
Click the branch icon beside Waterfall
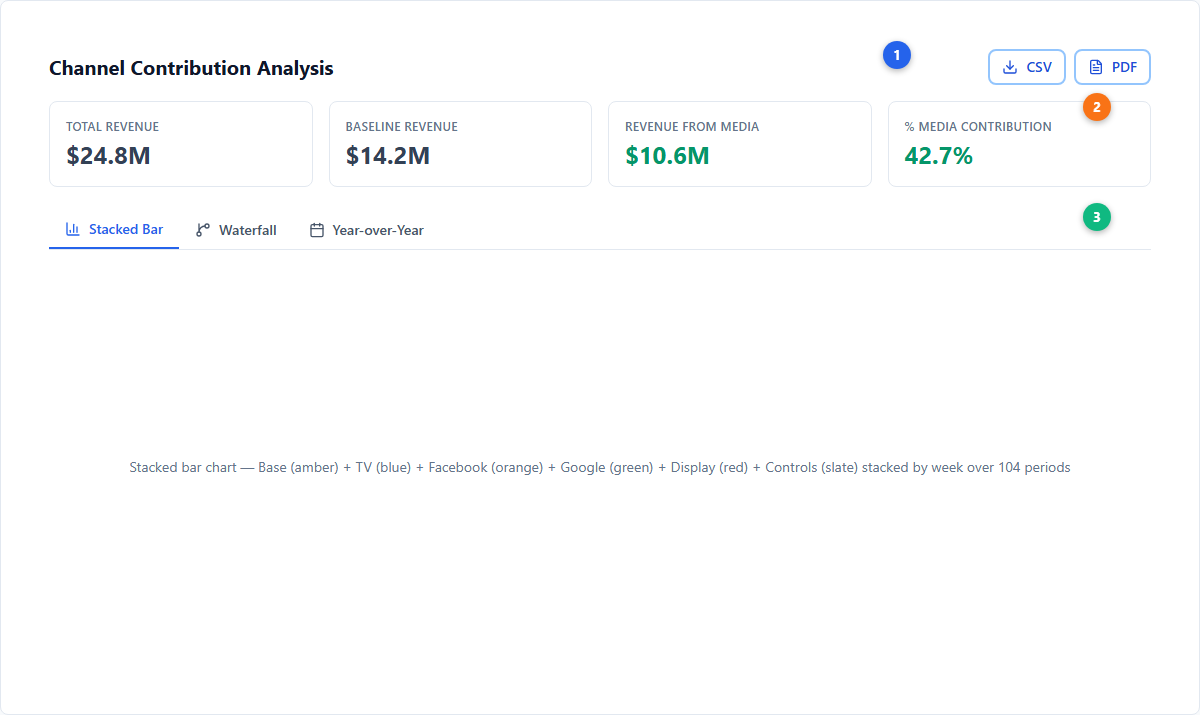click(203, 230)
